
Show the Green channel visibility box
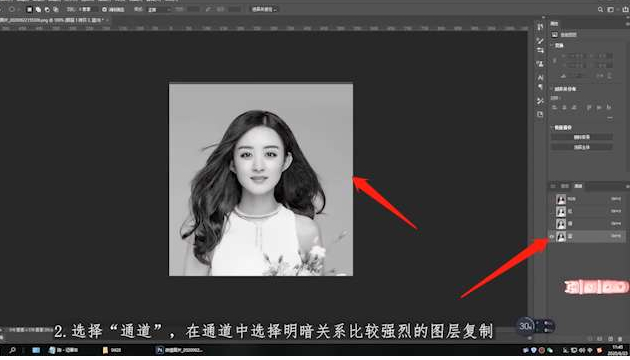pos(552,223)
